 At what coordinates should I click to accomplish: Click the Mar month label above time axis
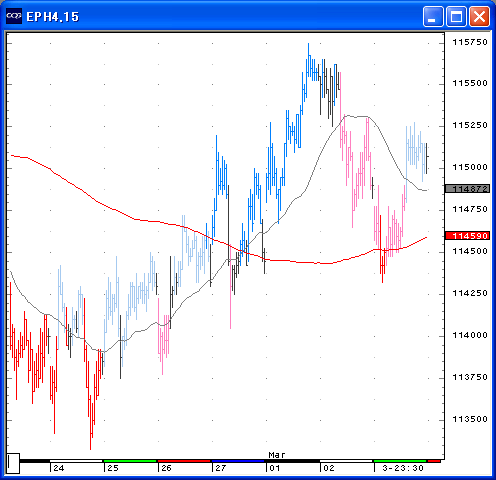(x=277, y=455)
